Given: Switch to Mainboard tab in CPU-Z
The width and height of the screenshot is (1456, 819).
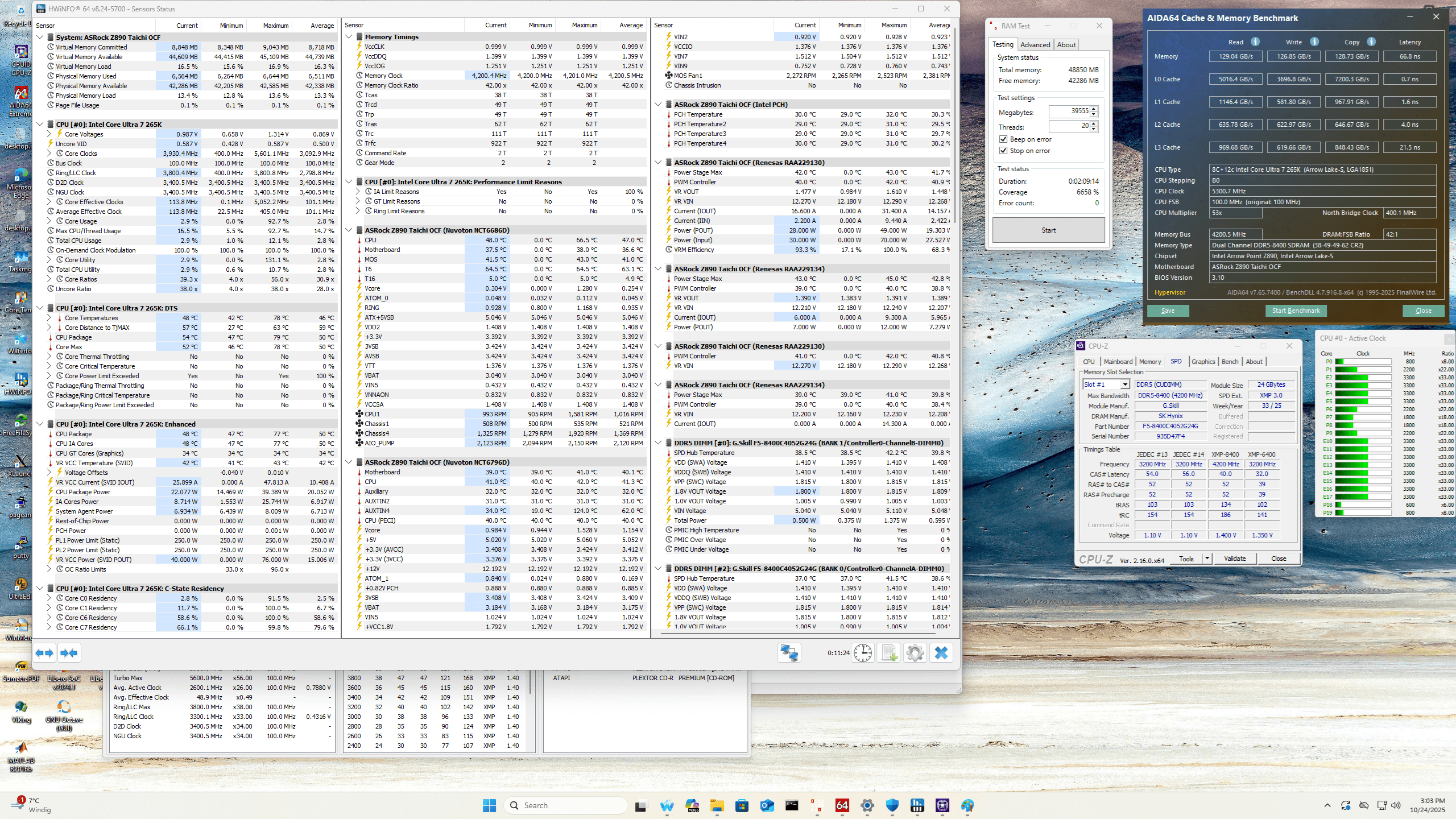Looking at the screenshot, I should [1118, 362].
